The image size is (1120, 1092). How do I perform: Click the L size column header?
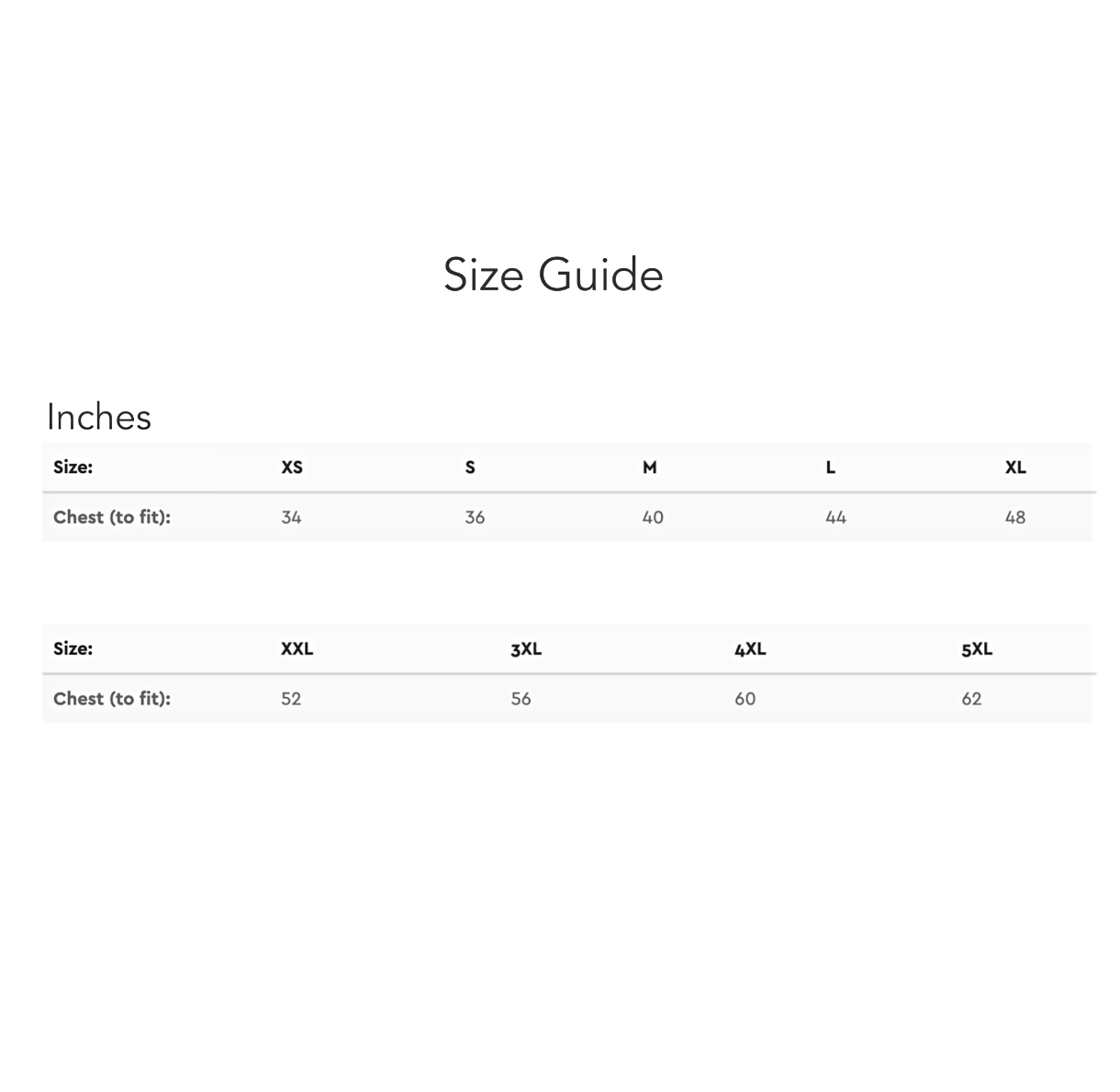pyautogui.click(x=831, y=467)
